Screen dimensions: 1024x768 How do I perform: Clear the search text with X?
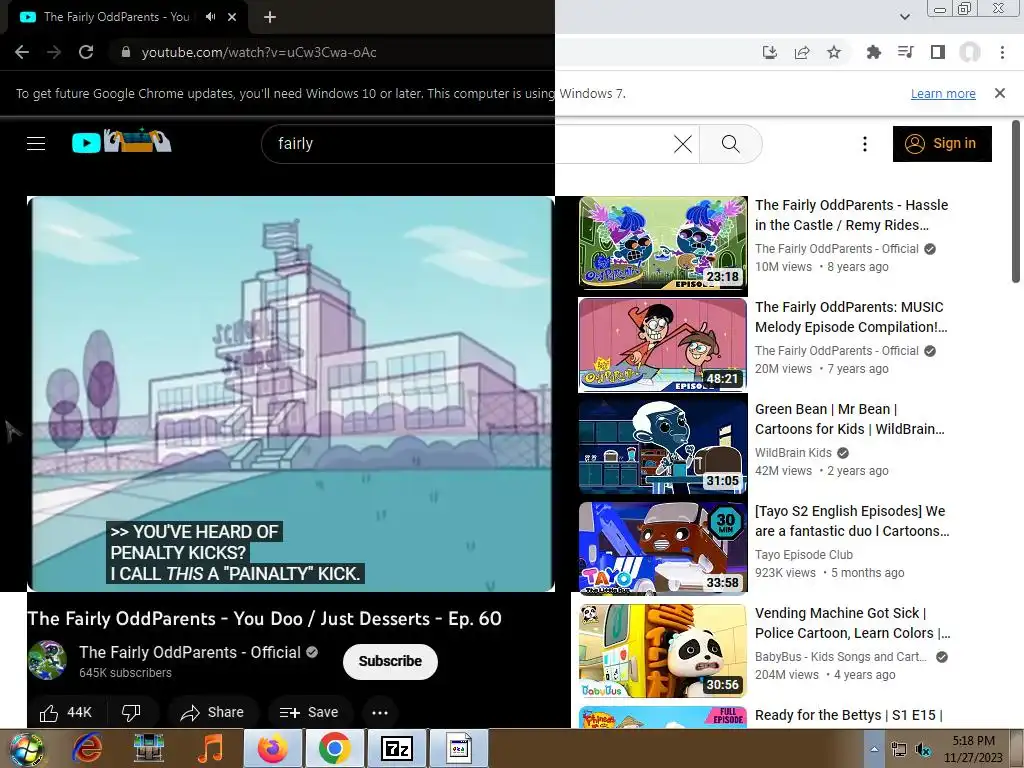pos(682,144)
